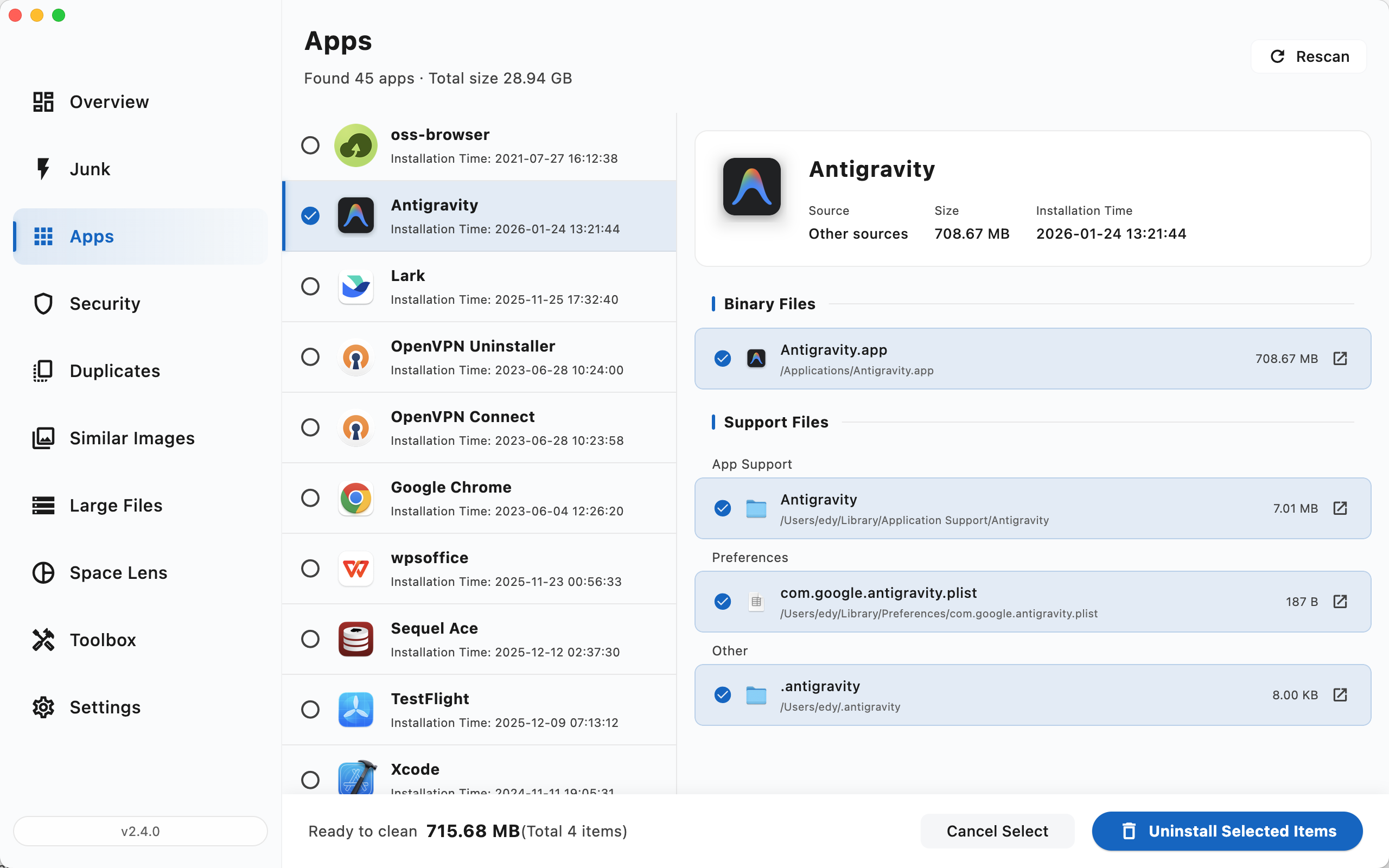Select the Google Chrome radio button

click(310, 499)
